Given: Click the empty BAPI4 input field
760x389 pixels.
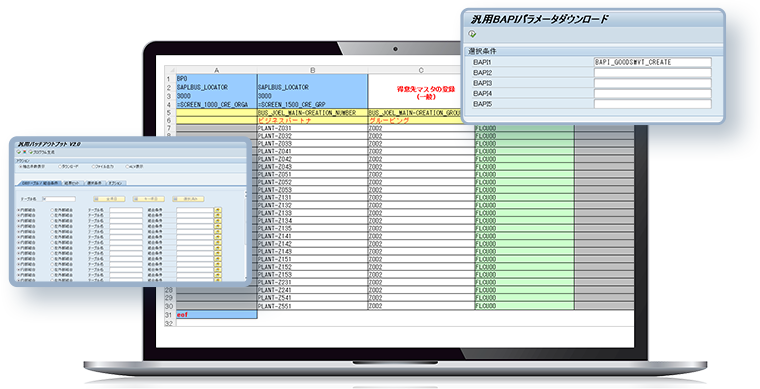Looking at the screenshot, I should [x=652, y=93].
